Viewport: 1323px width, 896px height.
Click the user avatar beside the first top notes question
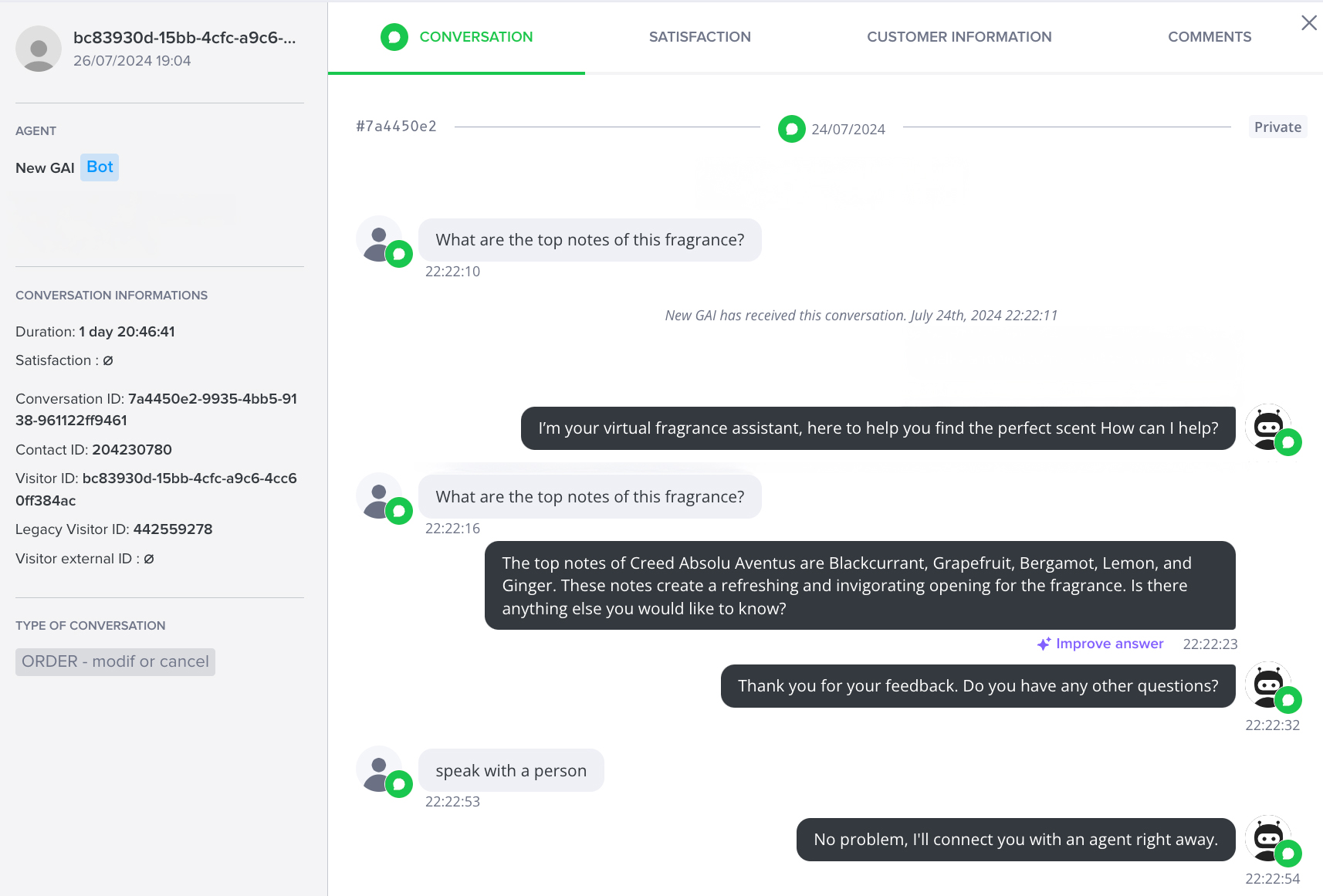click(x=379, y=239)
